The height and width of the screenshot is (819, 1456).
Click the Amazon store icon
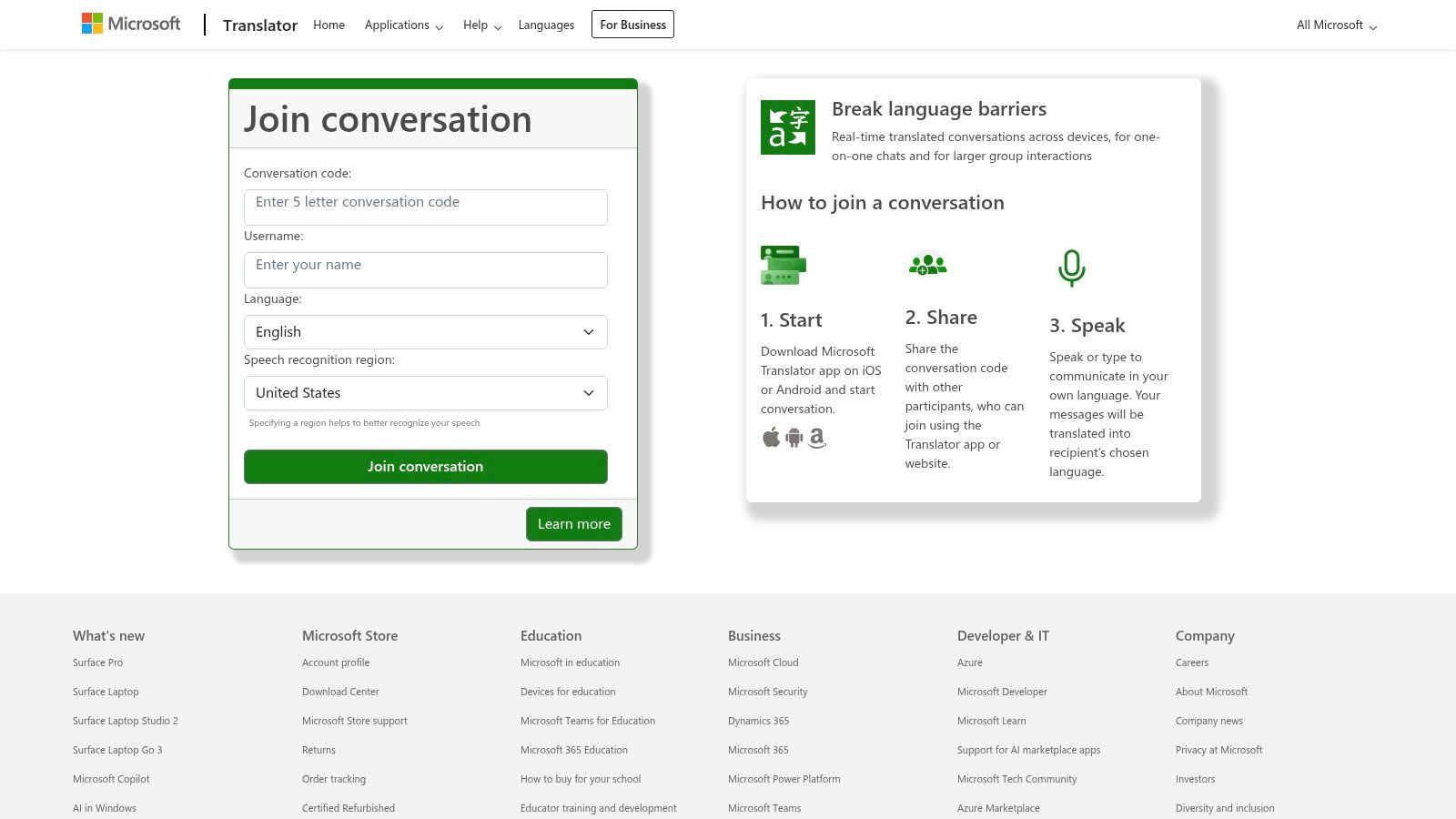click(x=817, y=439)
